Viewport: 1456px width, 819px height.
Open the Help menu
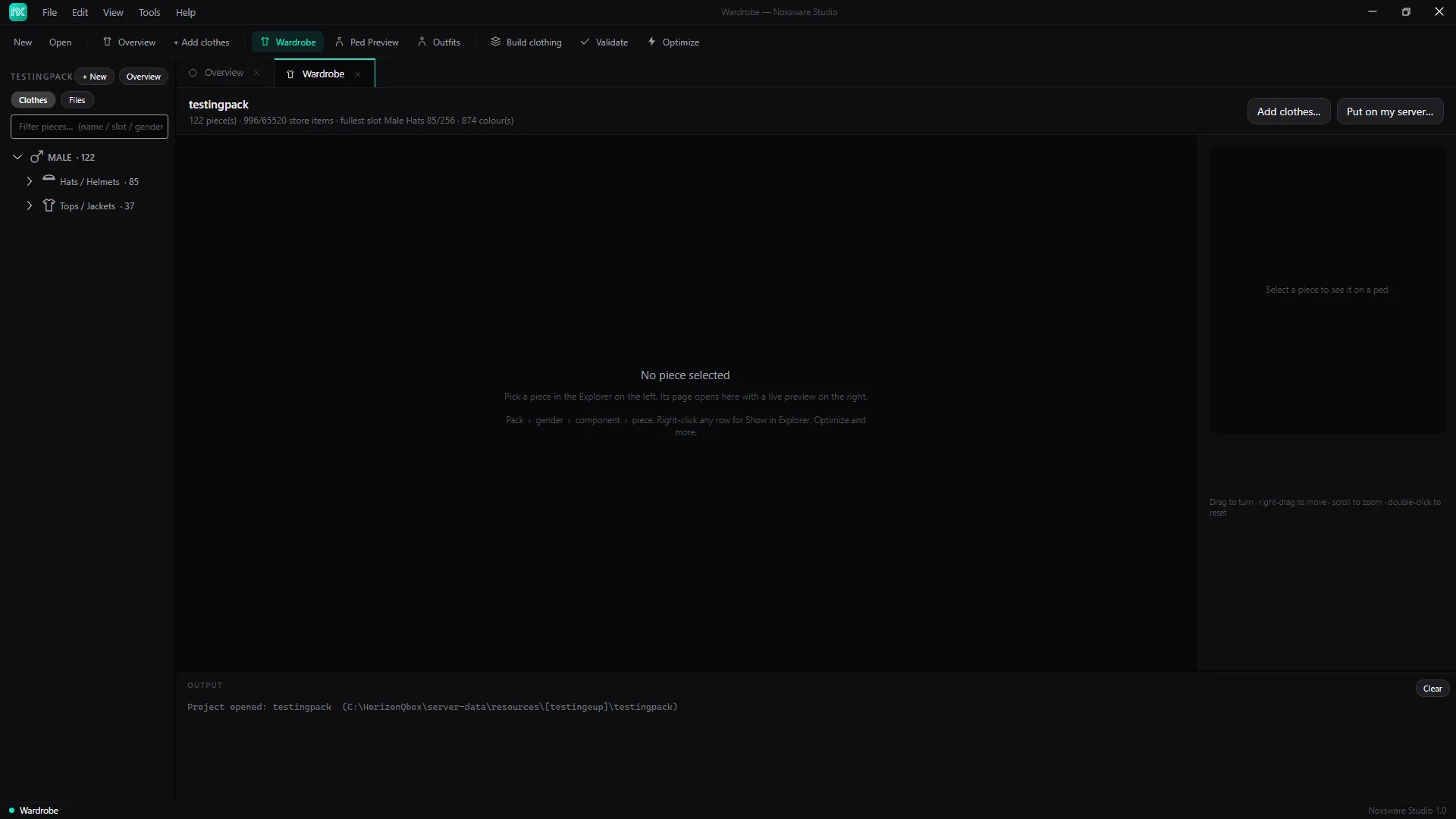coord(186,12)
